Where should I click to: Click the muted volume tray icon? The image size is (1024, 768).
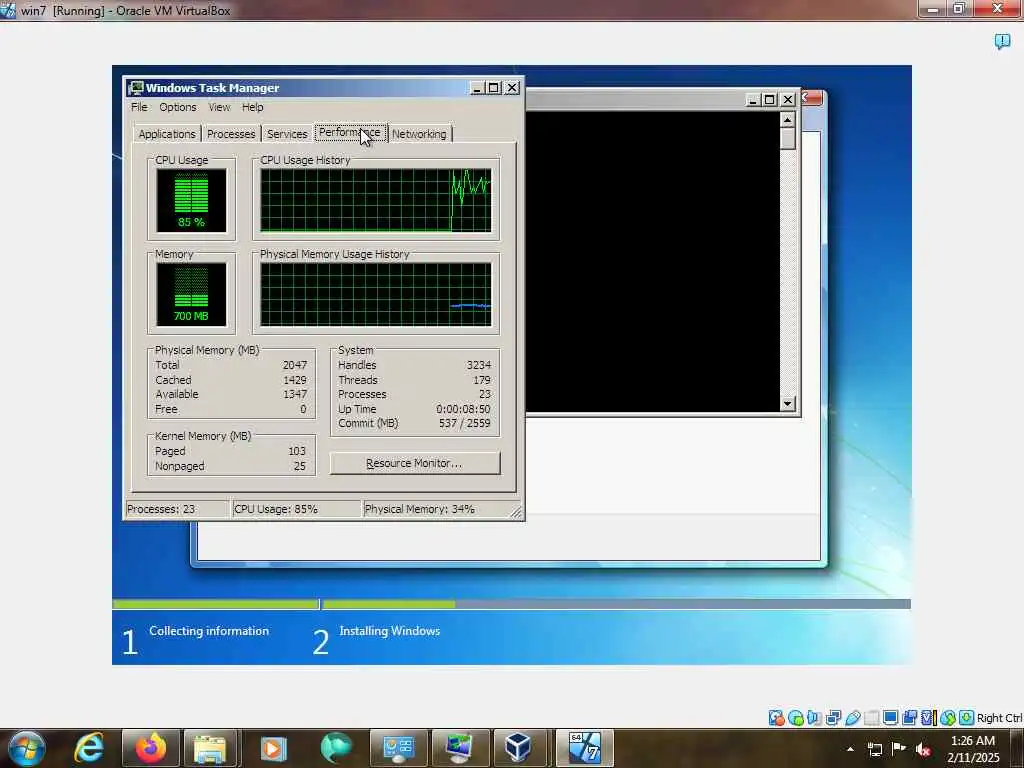tap(923, 749)
